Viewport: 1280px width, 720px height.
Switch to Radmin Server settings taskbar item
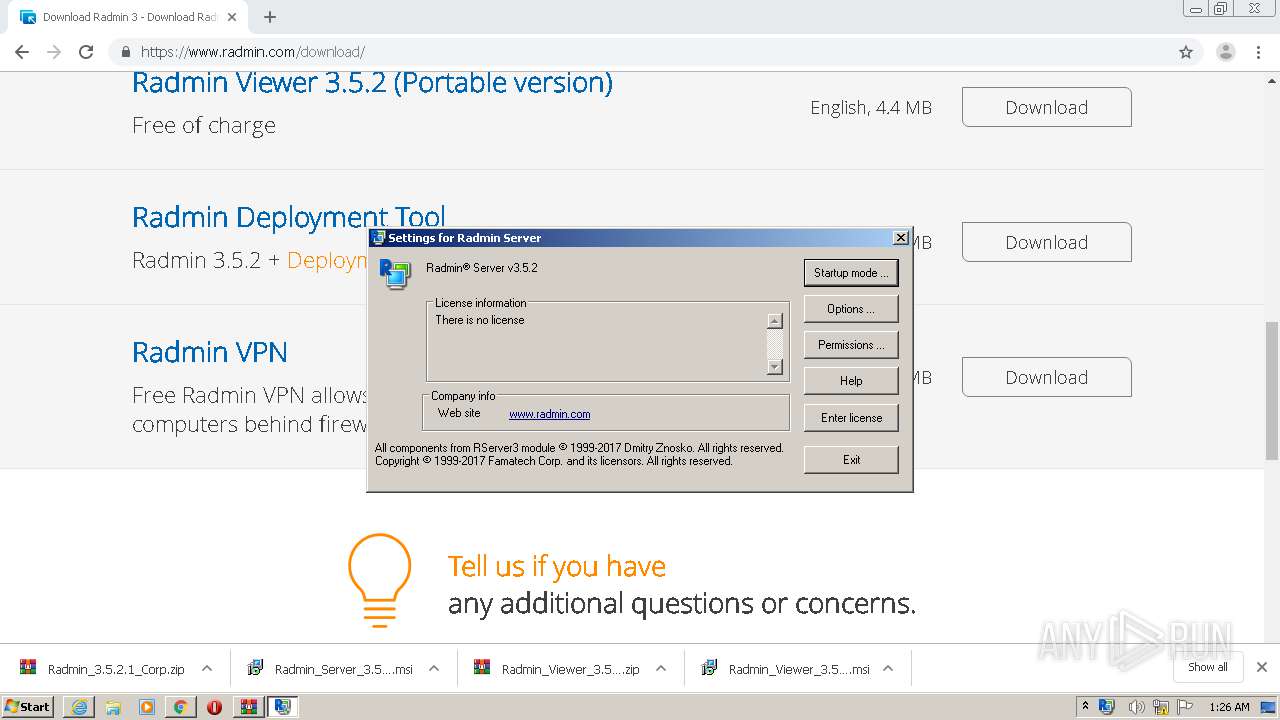pyautogui.click(x=283, y=707)
